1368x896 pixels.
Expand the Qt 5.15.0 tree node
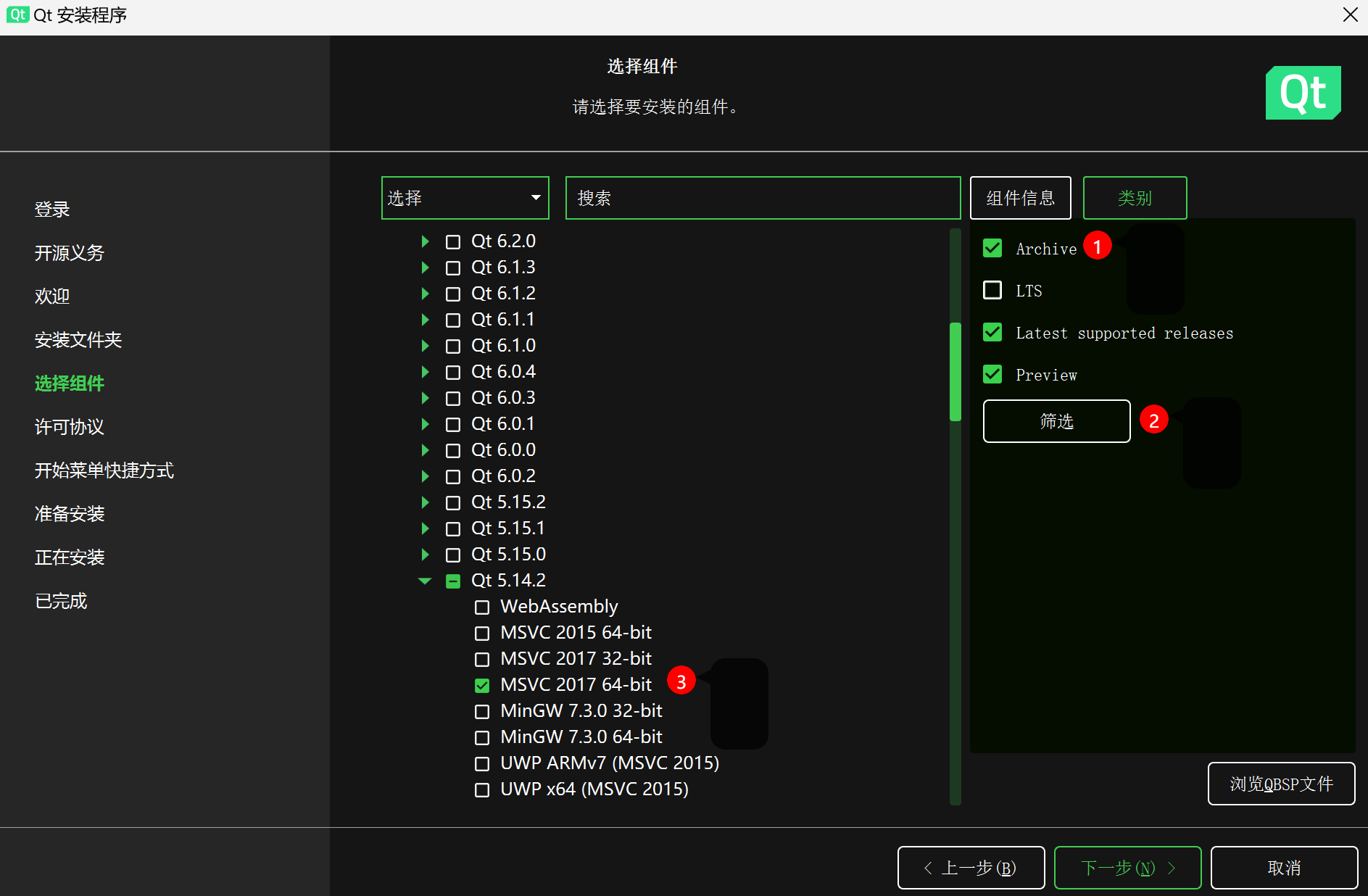tap(426, 555)
